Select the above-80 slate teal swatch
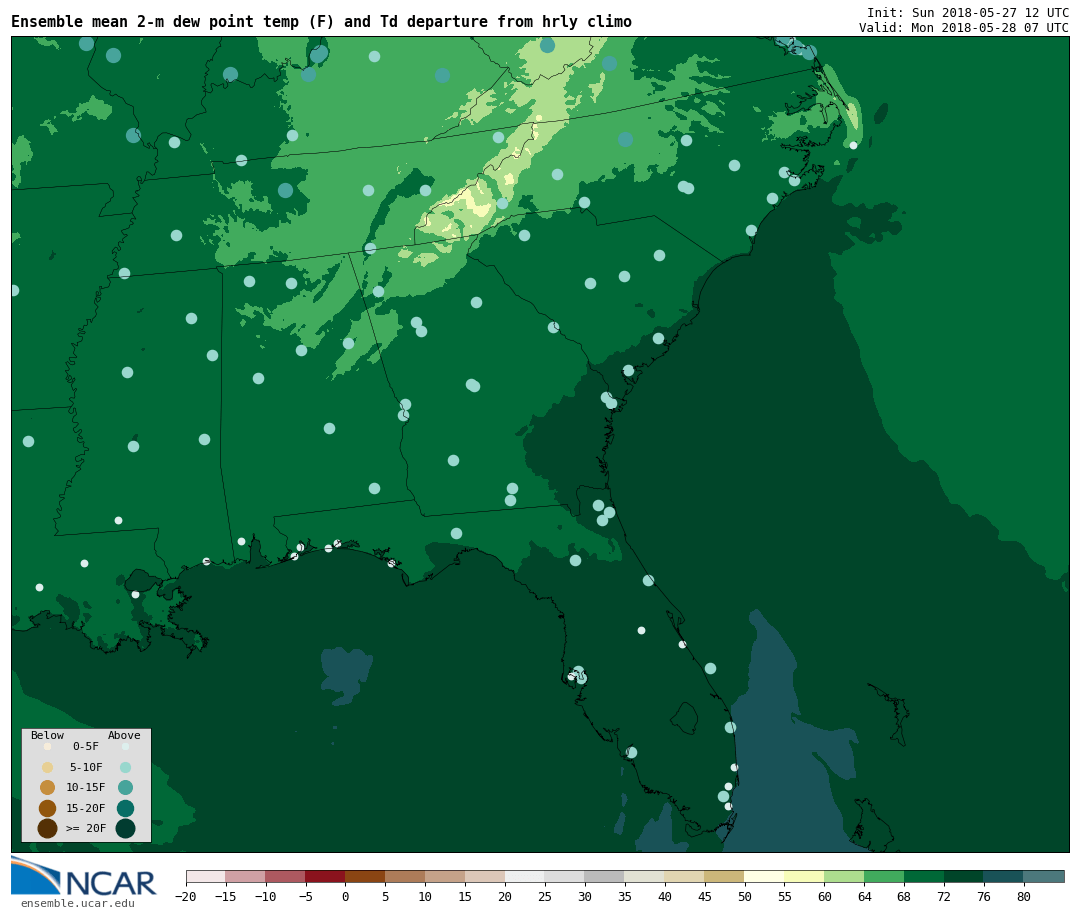This screenshot has height=915, width=1080. 1045,876
